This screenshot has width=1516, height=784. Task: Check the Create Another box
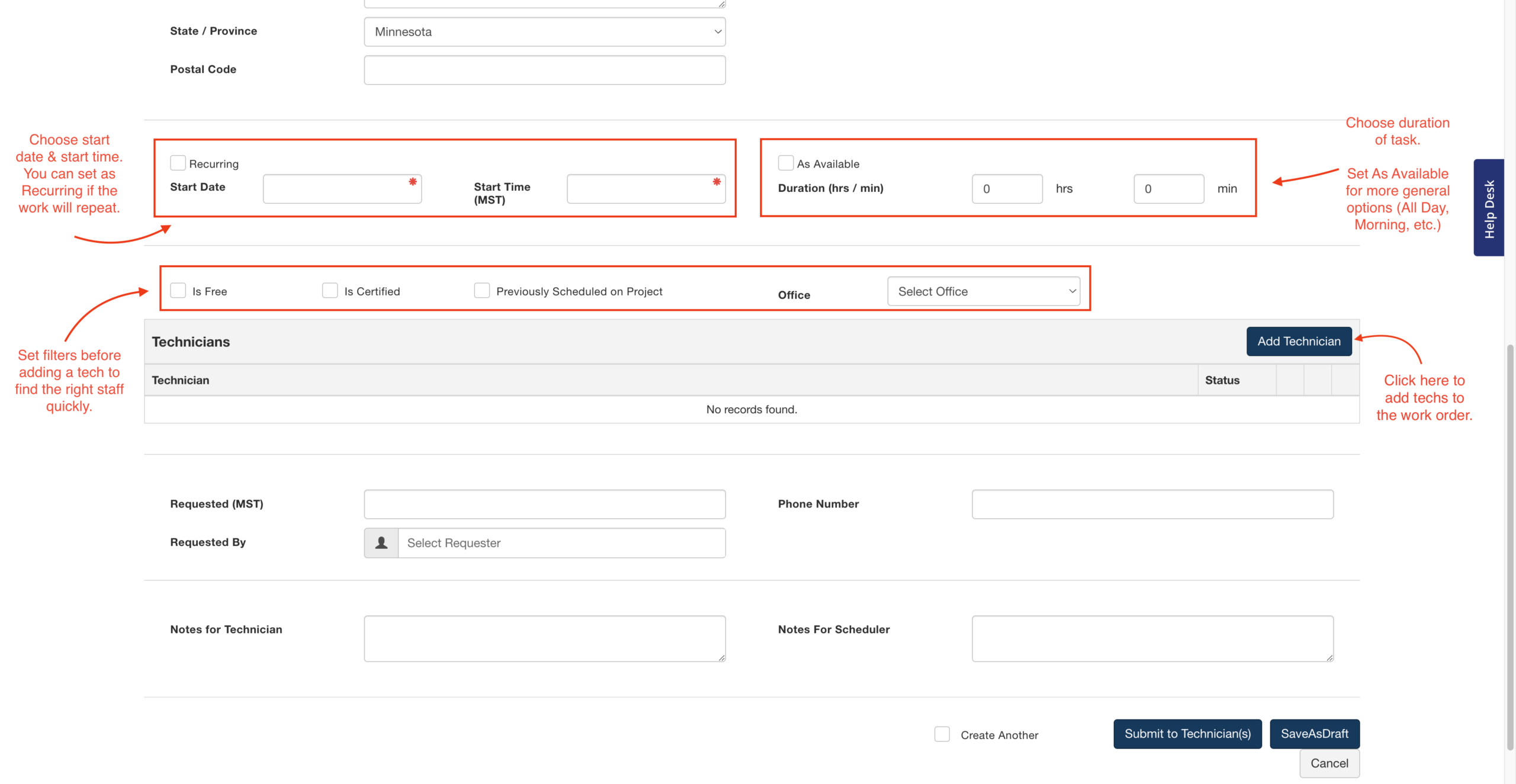point(942,734)
